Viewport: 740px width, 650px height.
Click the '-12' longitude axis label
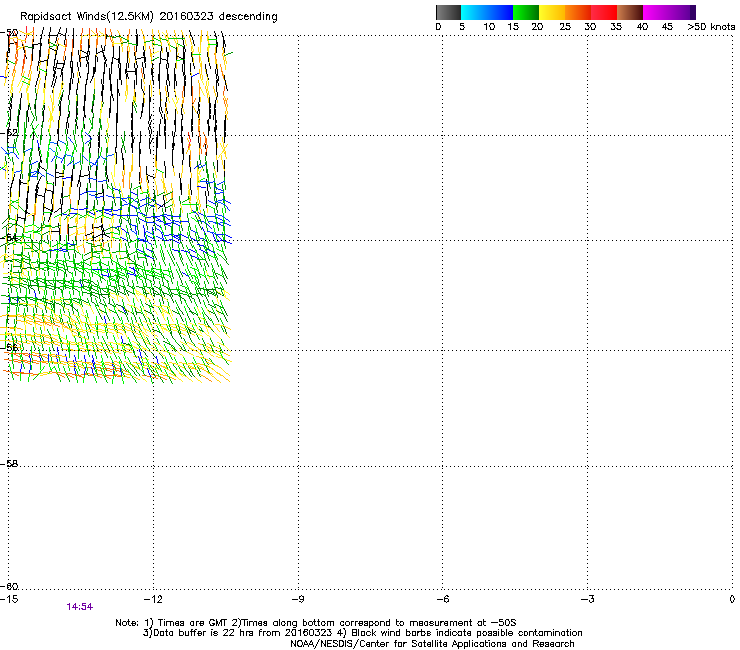click(x=153, y=599)
